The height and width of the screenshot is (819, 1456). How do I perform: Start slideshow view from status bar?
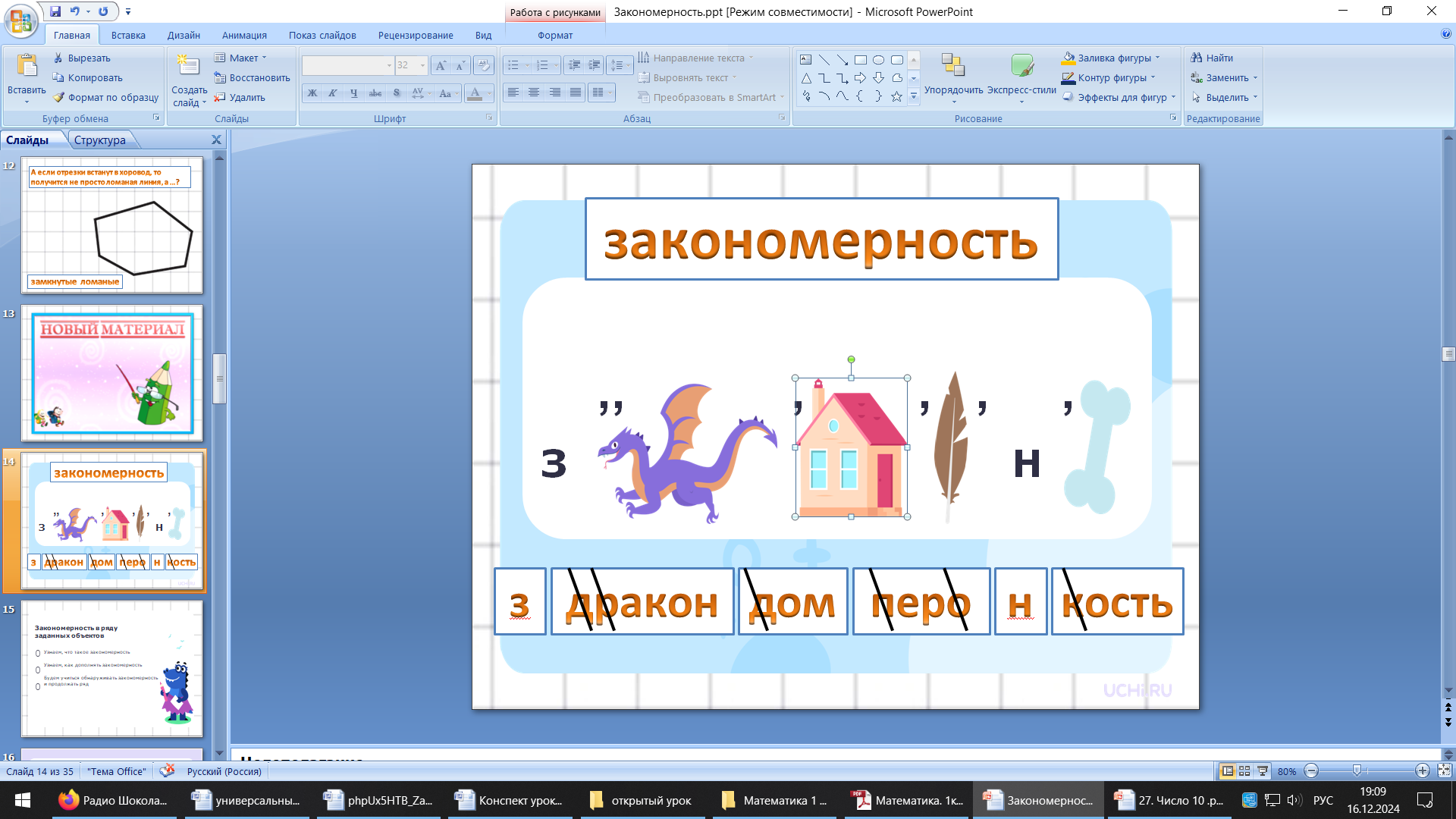tap(1263, 770)
